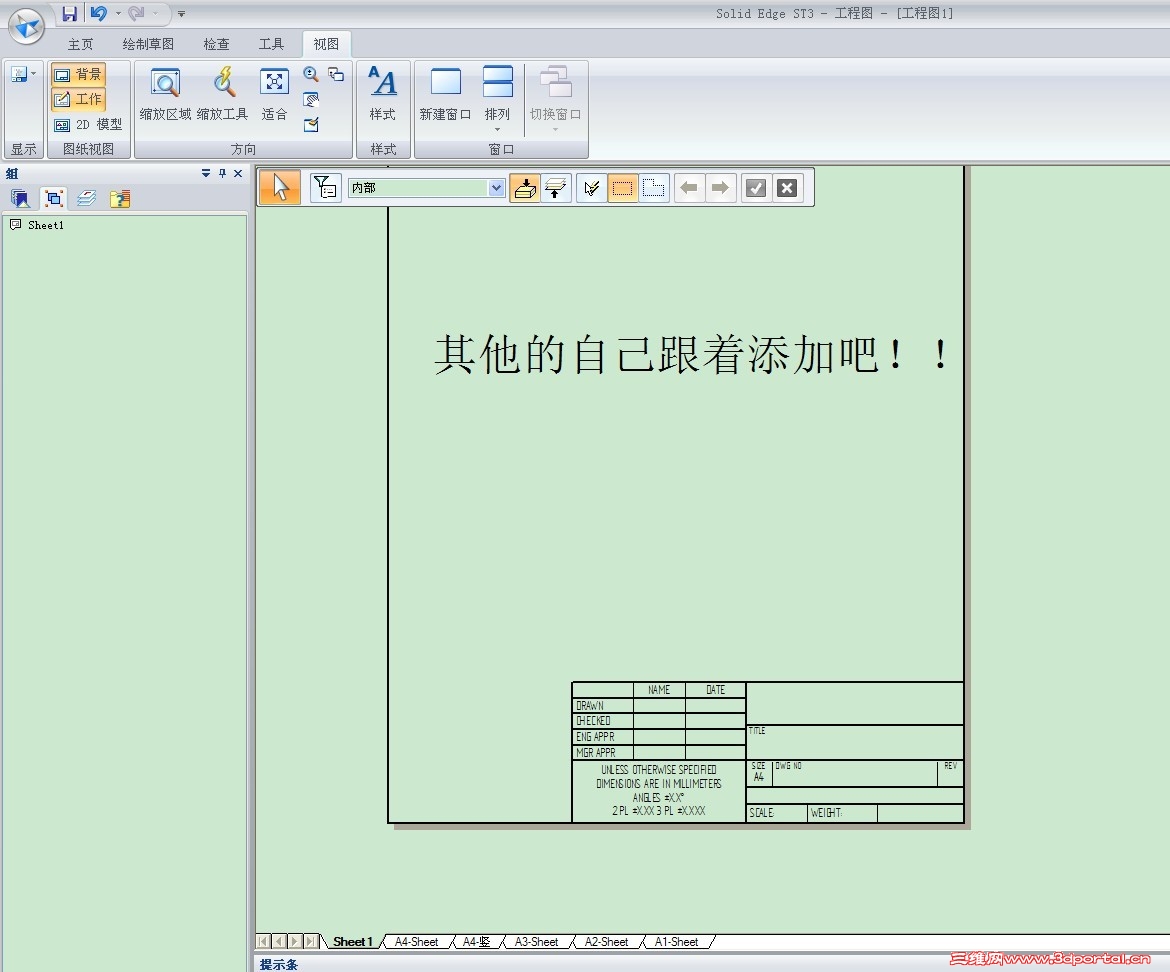
Task: Toggle the inside fence selection mode
Action: pos(622,188)
